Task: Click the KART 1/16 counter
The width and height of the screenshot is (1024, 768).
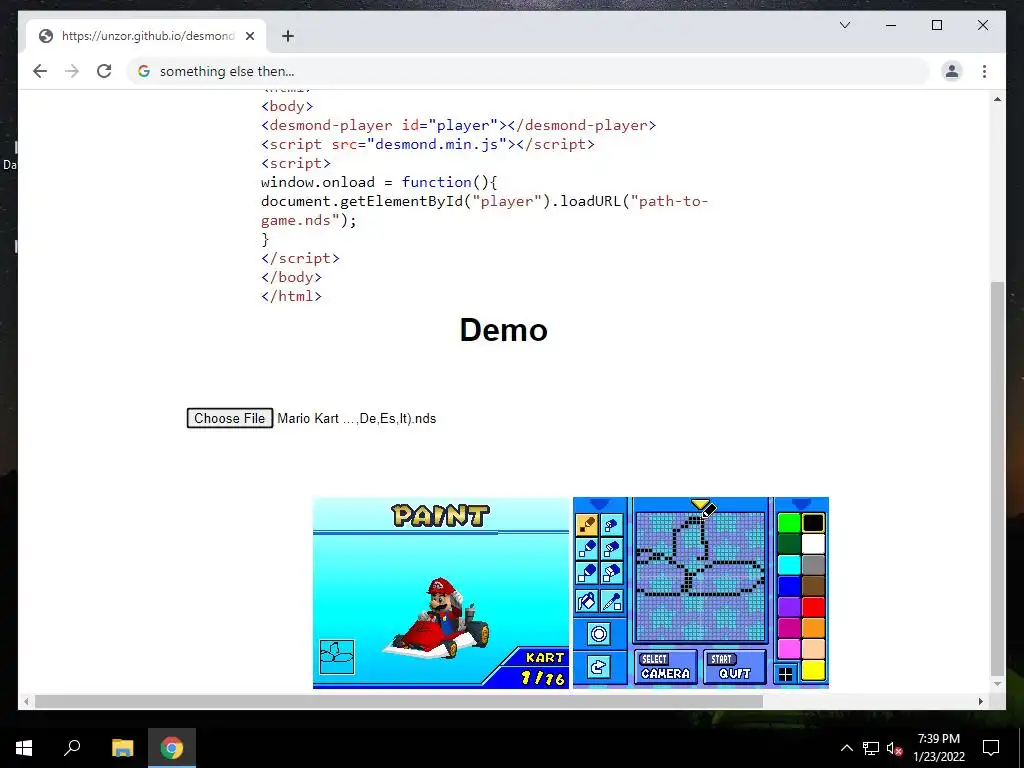Action: click(543, 669)
